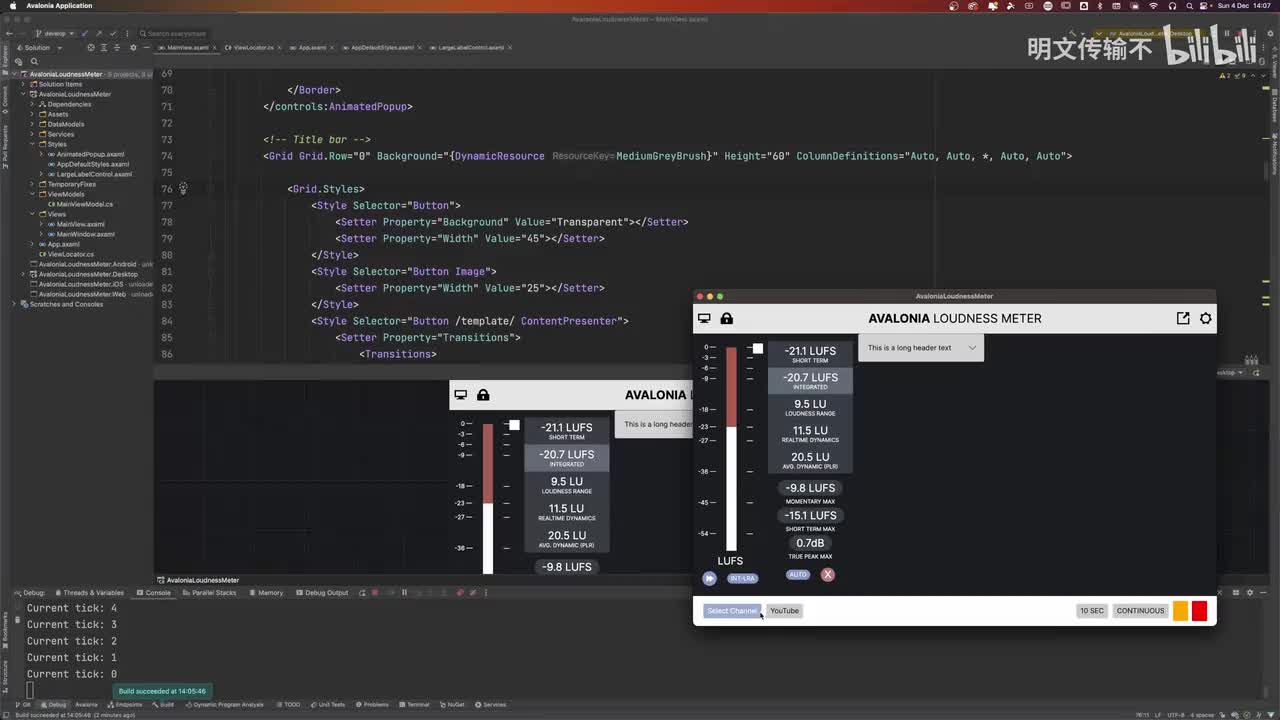
Task: Click the white slider thumb atop the meter scale
Action: [x=758, y=348]
